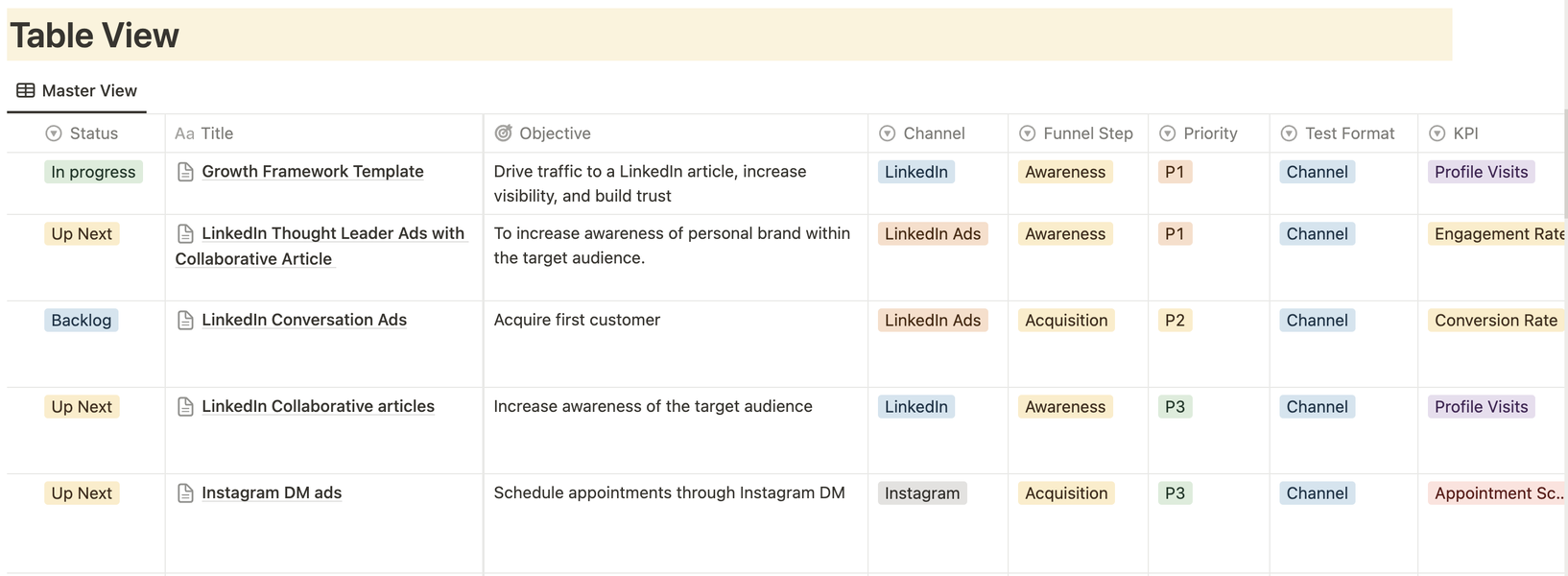Click the KPI column select icon

1437,133
